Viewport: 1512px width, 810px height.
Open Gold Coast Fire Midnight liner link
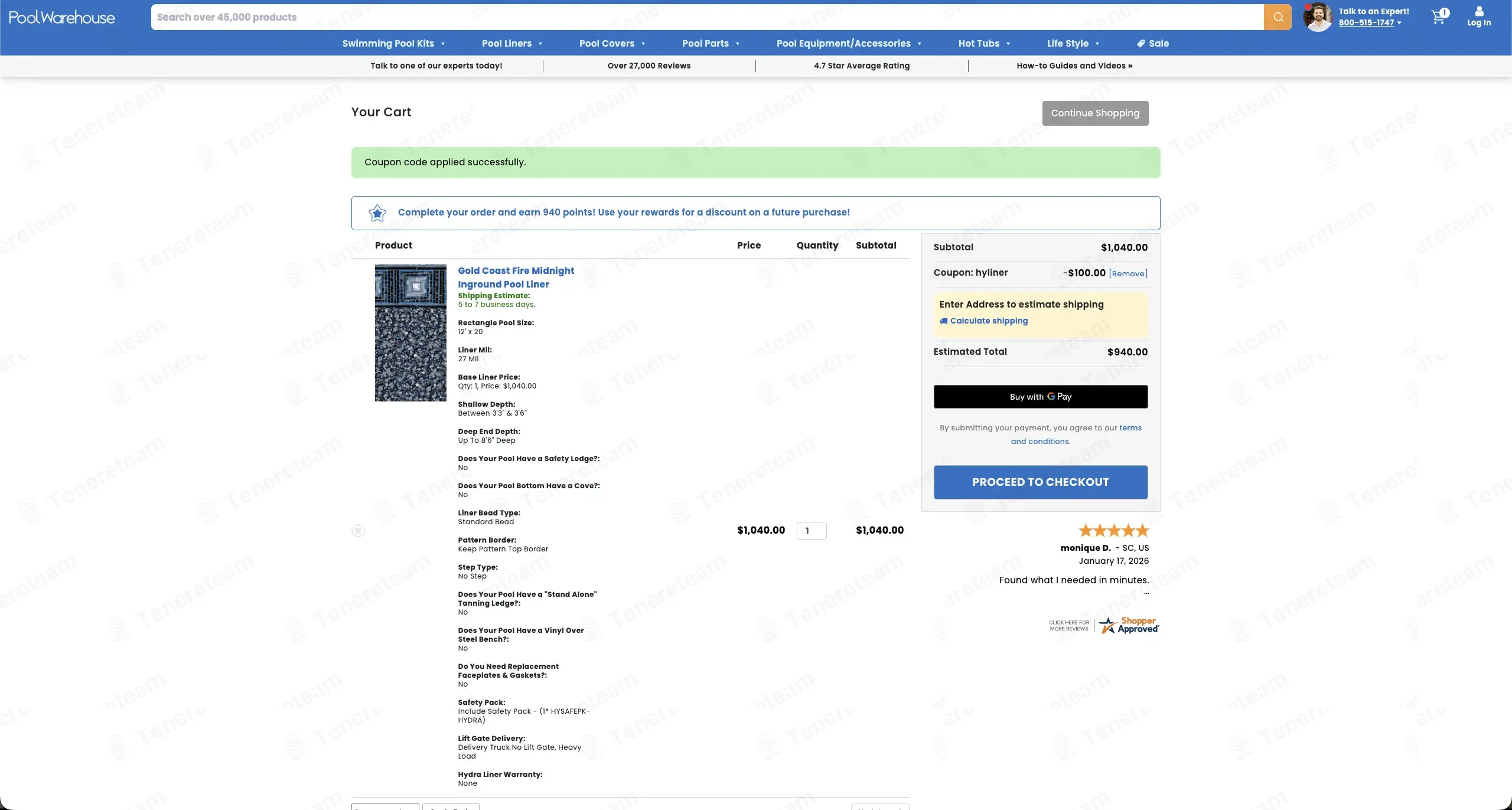pyautogui.click(x=516, y=277)
